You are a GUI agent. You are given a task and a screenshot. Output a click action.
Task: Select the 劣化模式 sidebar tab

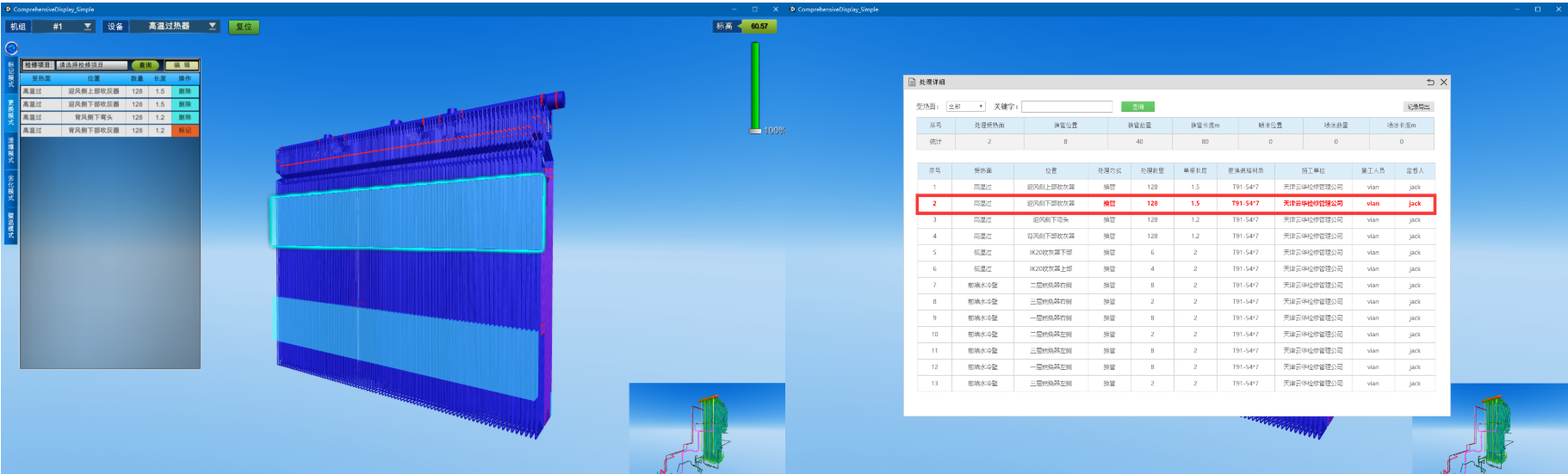(11, 188)
